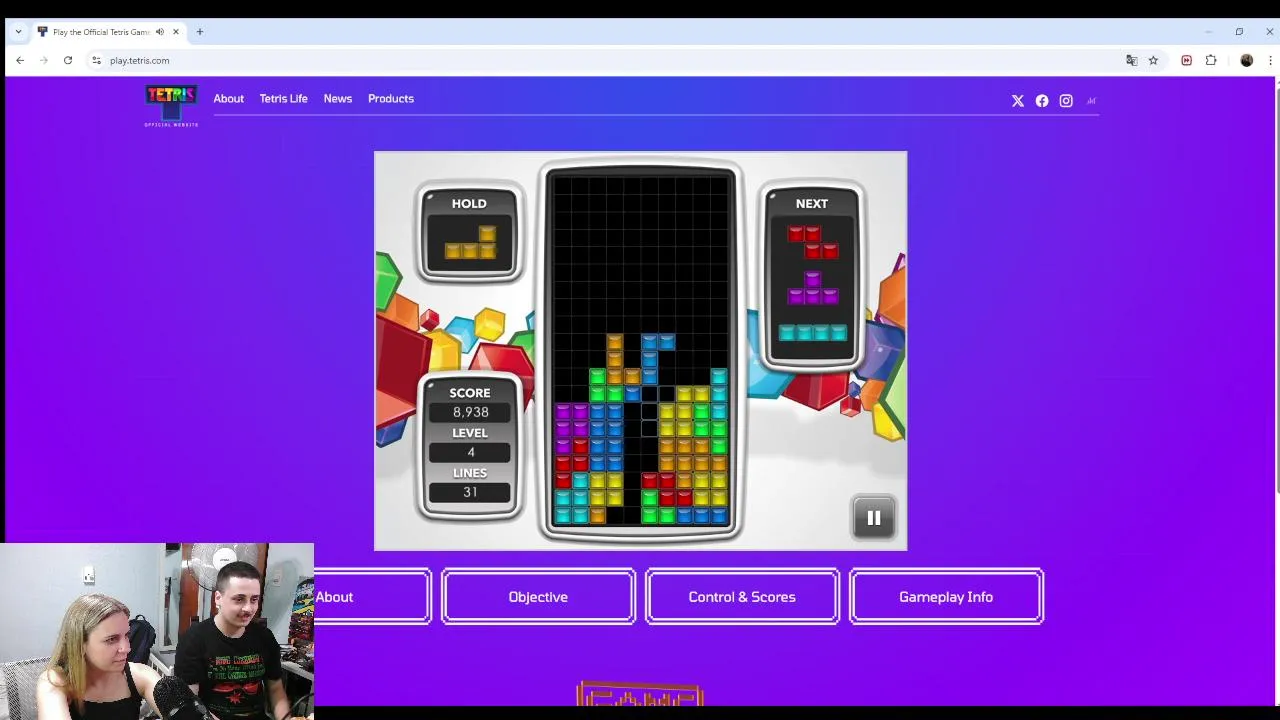
Task: Click the red Z piece in Next
Action: click(812, 241)
